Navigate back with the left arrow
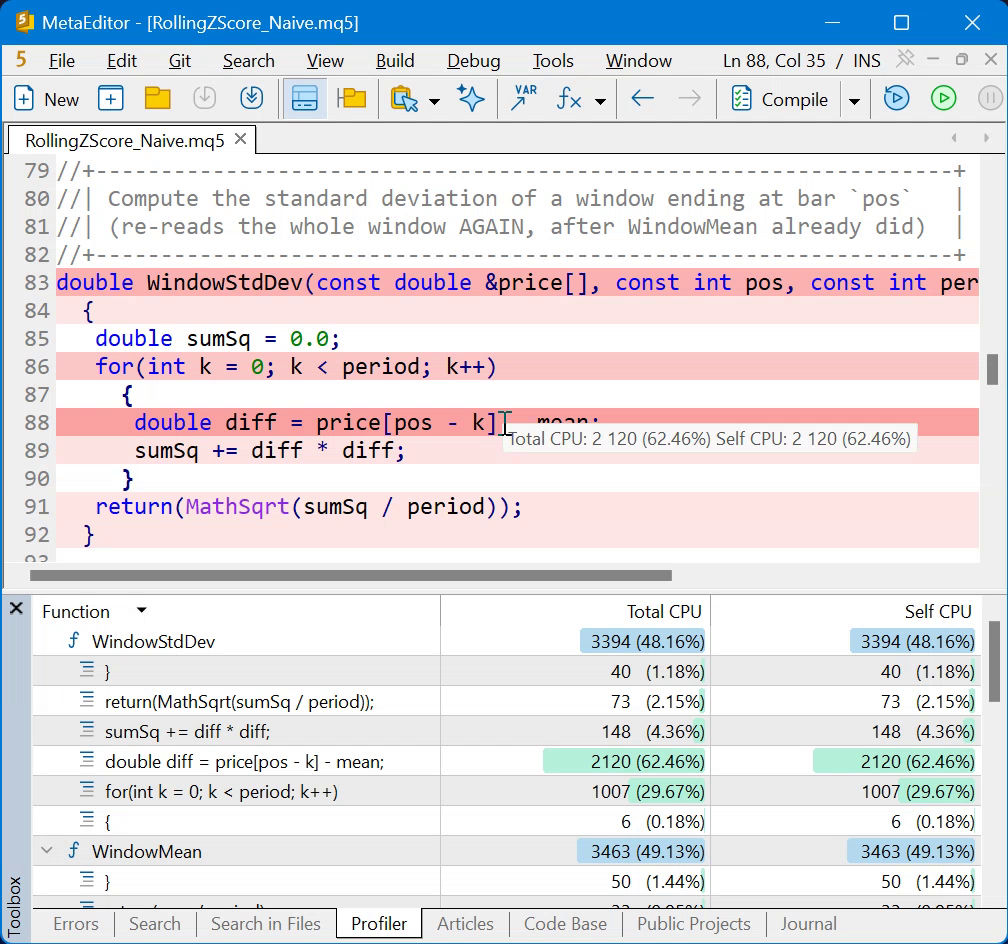 point(642,99)
